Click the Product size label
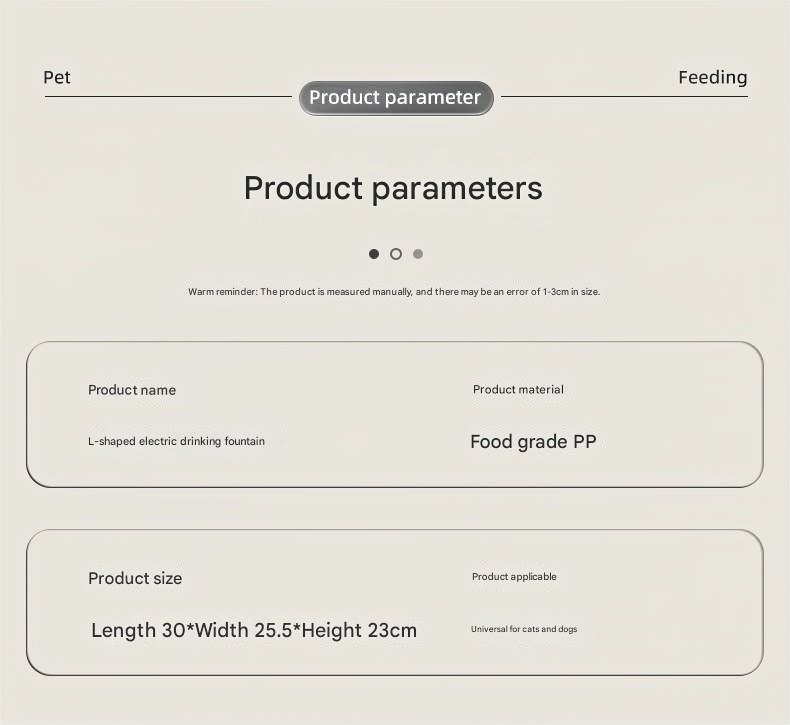The image size is (790, 725). (x=135, y=578)
